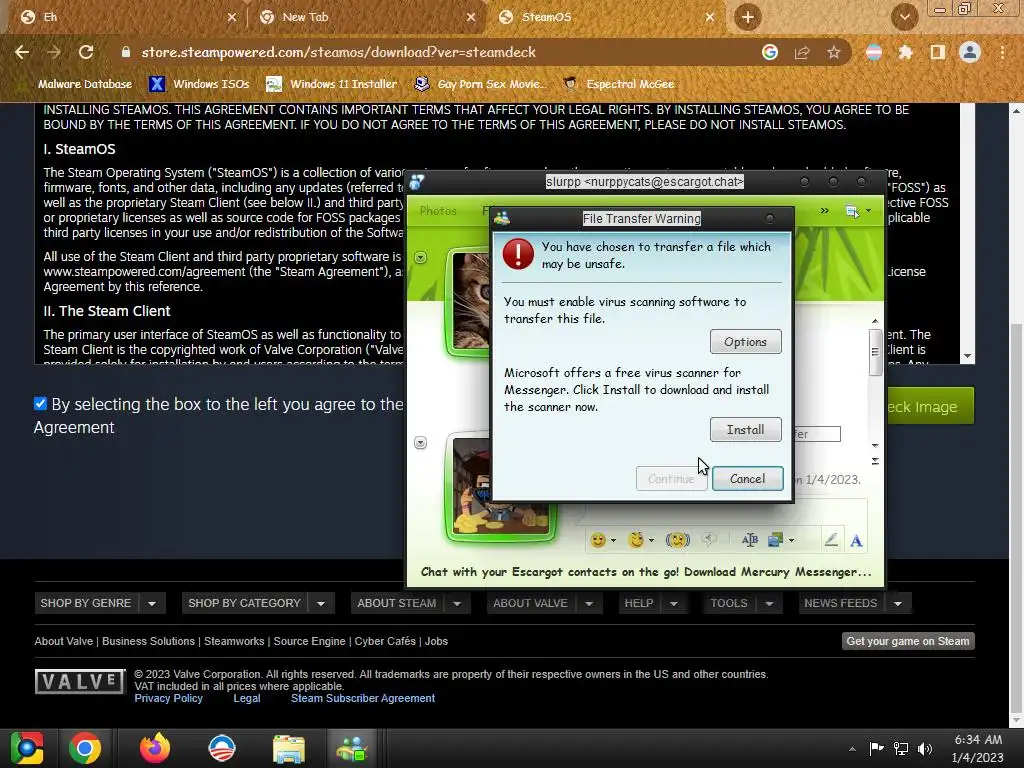This screenshot has width=1024, height=768.
Task: Switch to text typing mode A icon
Action: coord(856,541)
